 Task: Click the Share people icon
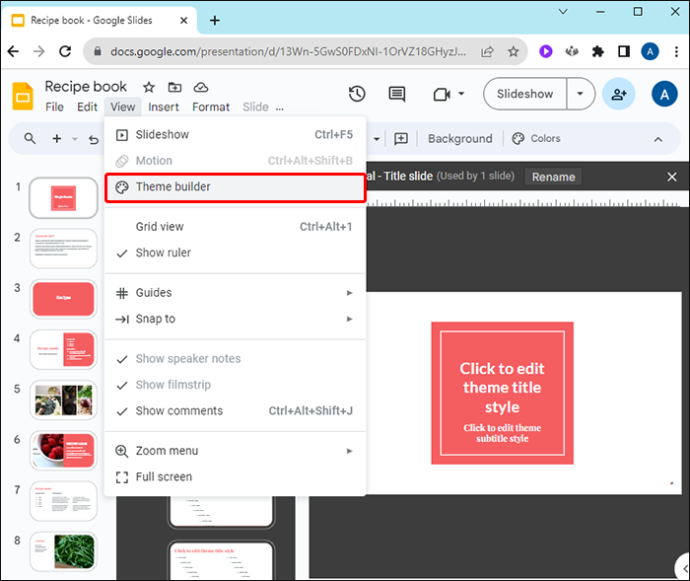point(619,94)
